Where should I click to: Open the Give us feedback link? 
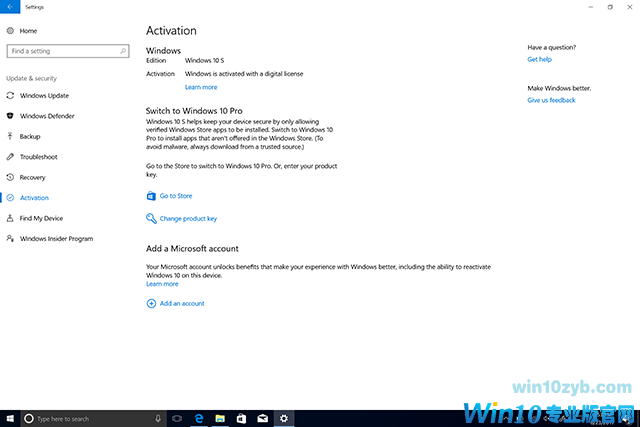[x=551, y=100]
